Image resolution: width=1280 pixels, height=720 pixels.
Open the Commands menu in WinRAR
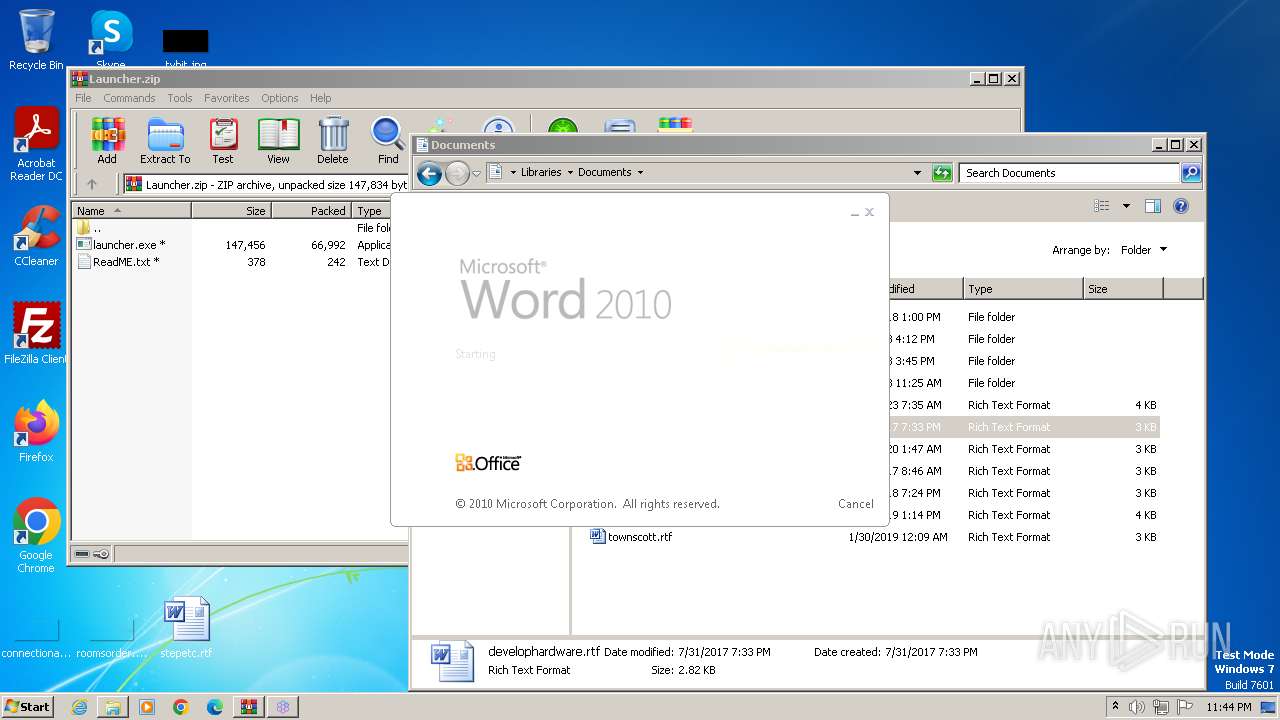129,98
